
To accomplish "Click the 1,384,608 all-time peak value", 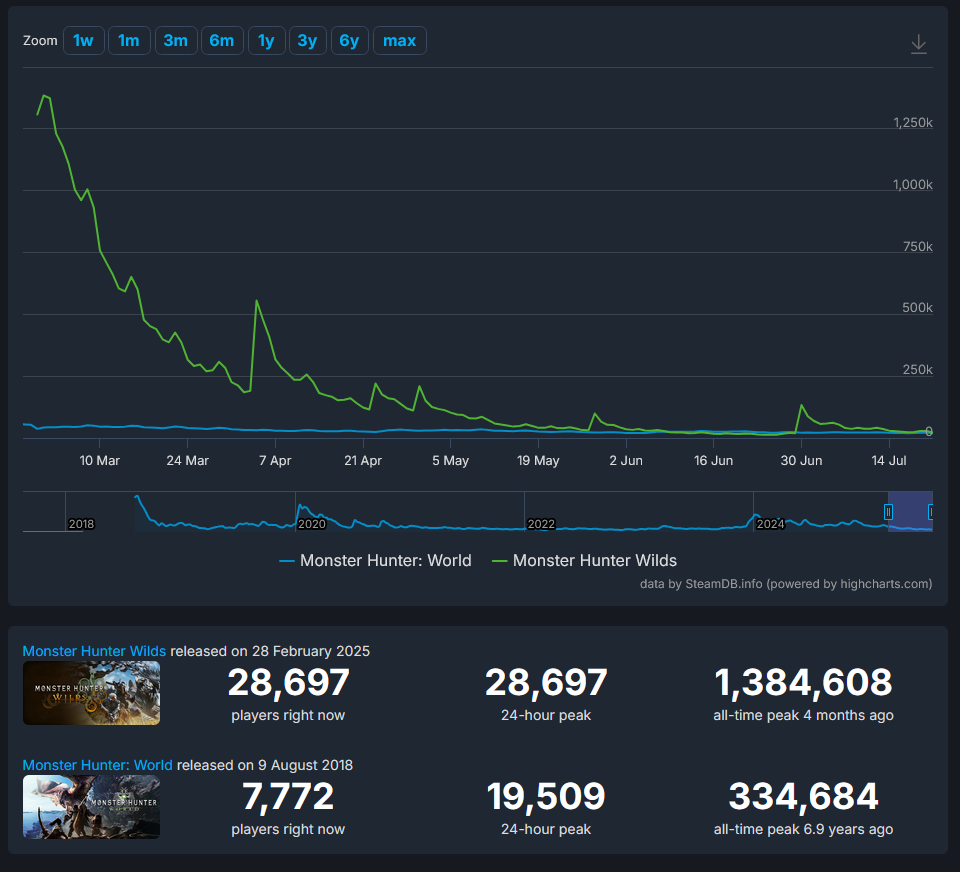I will coord(803,682).
